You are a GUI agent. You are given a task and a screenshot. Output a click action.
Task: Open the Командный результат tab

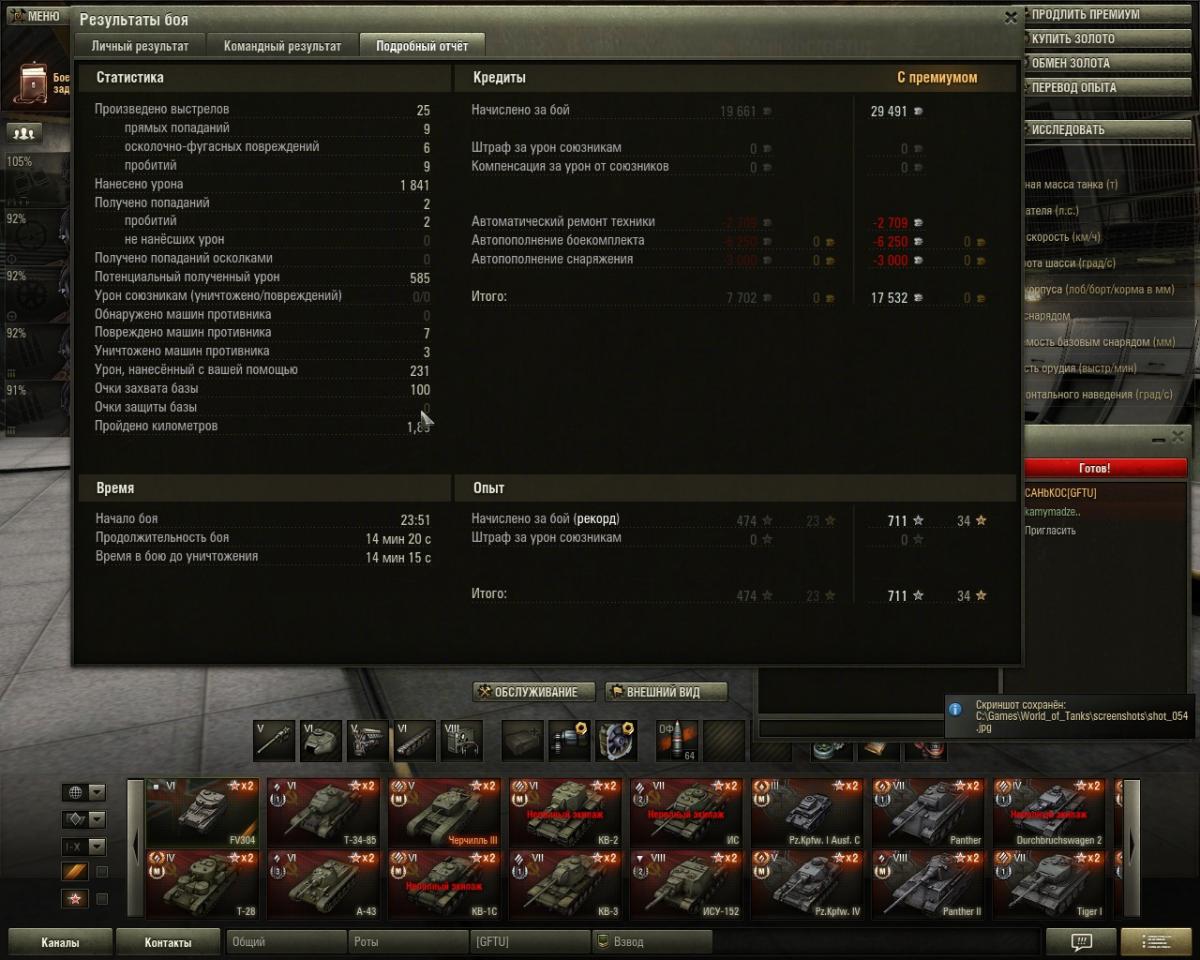coord(283,46)
